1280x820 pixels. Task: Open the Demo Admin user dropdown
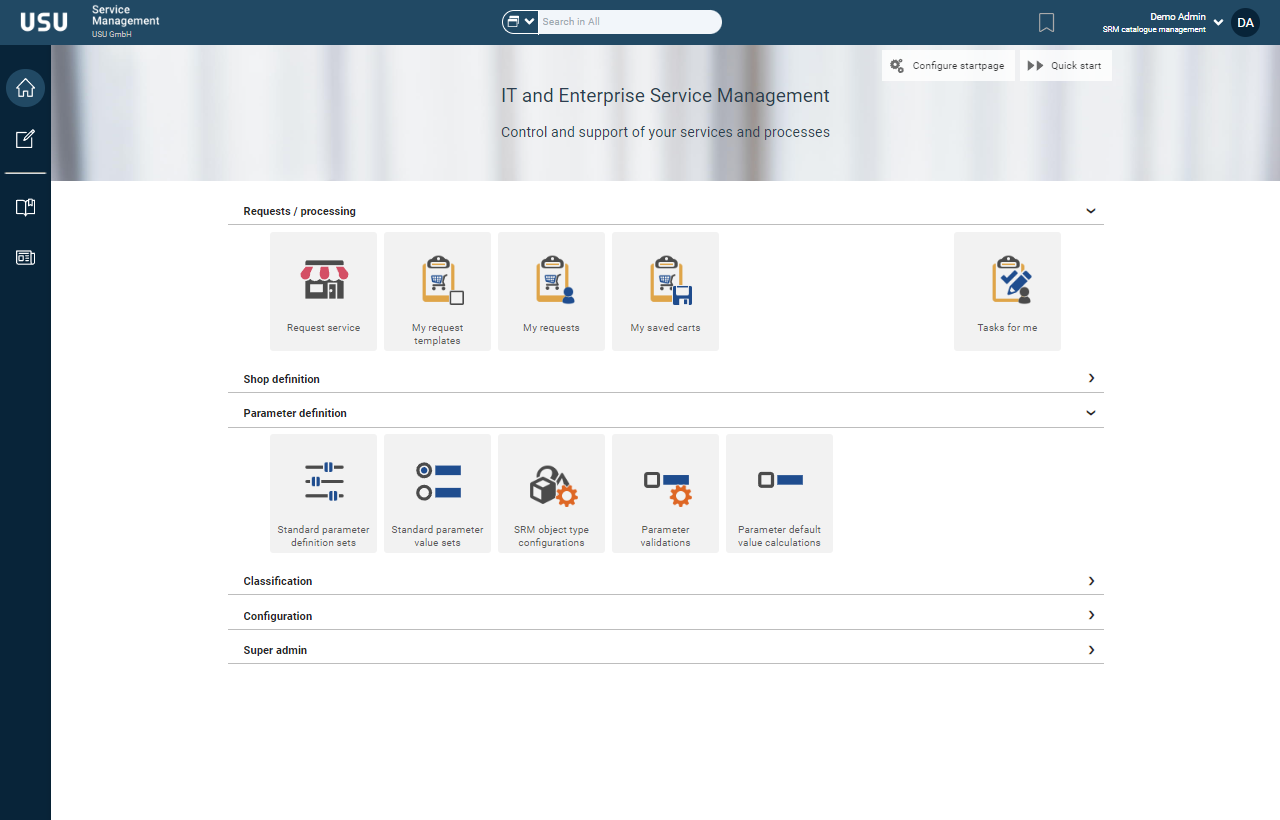(1218, 22)
